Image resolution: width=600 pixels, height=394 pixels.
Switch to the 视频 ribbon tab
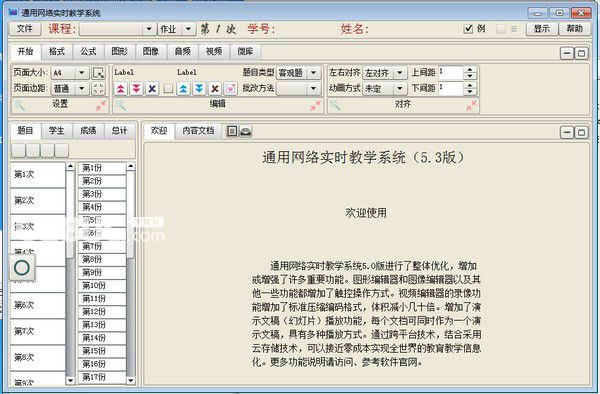214,52
